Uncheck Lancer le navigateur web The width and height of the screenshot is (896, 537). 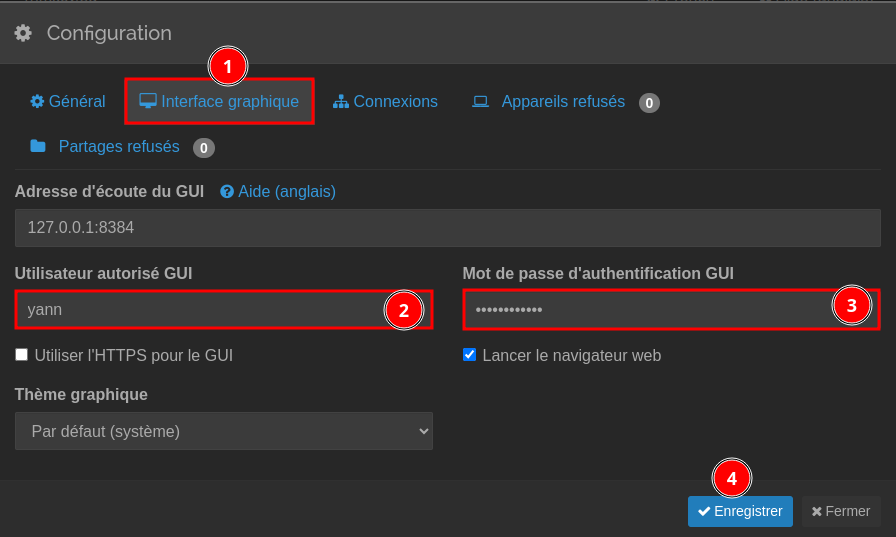click(470, 354)
